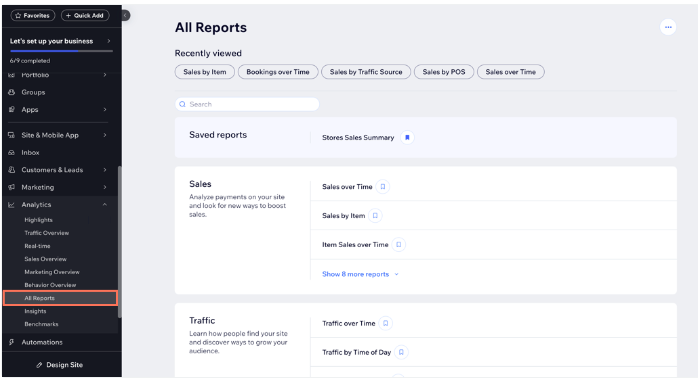
Task: Expand the Apps menu chevron
Action: pos(105,109)
